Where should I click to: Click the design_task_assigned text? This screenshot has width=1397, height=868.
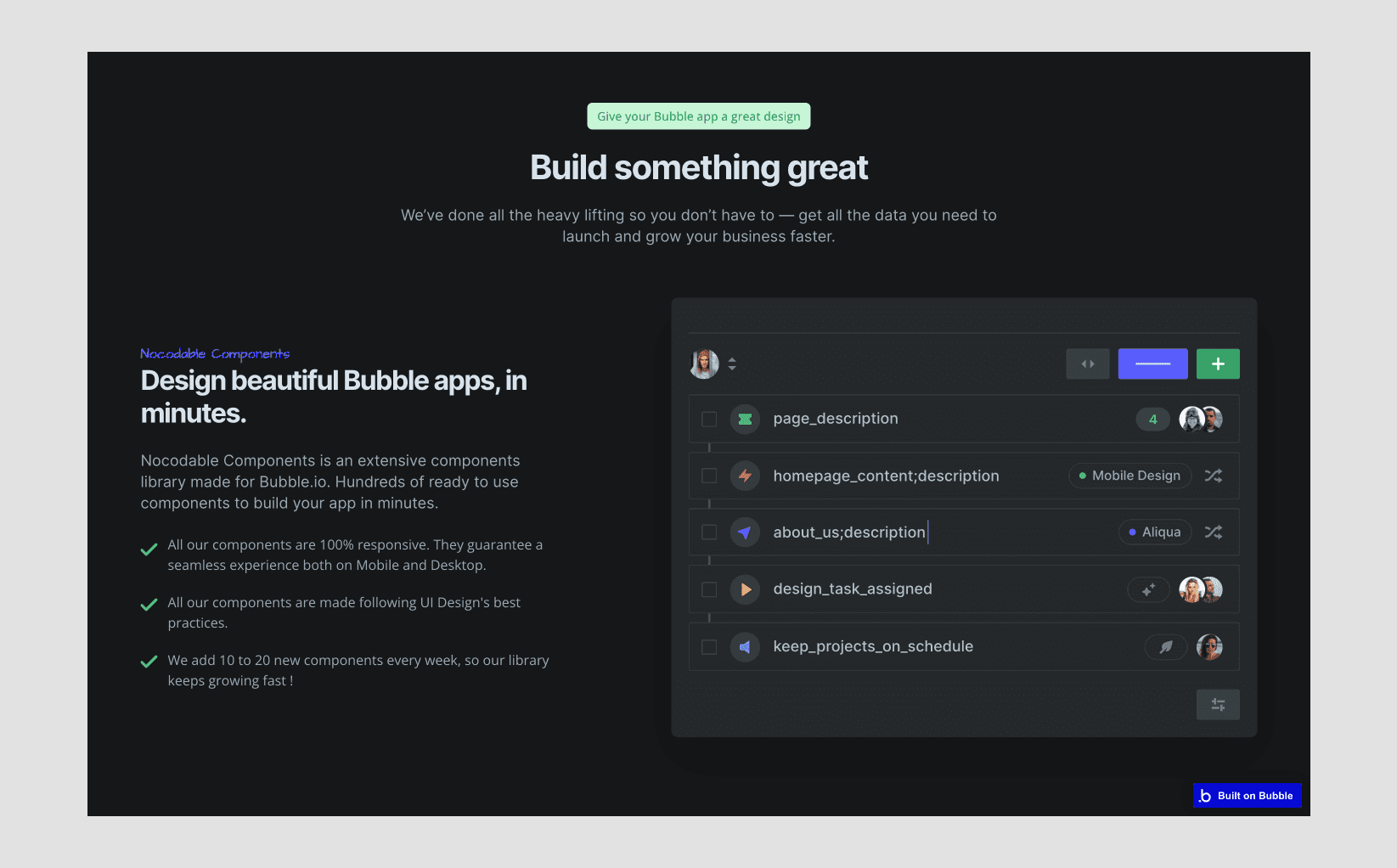pyautogui.click(x=853, y=589)
